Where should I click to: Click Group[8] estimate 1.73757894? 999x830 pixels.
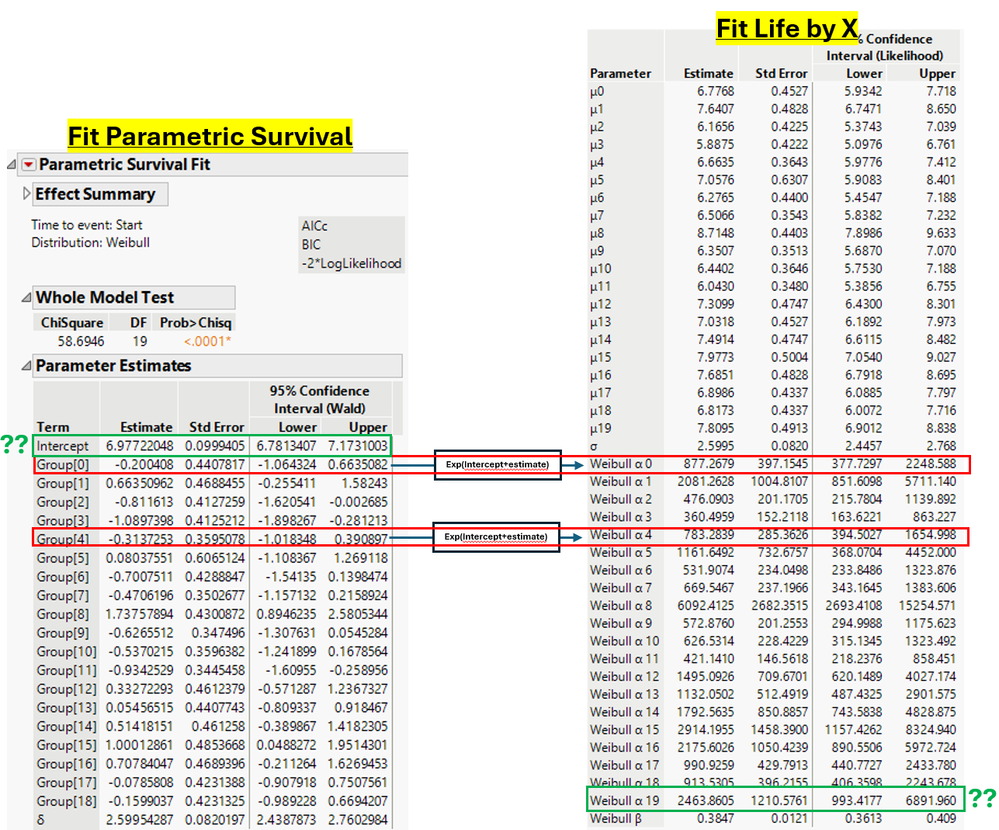pyautogui.click(x=140, y=614)
